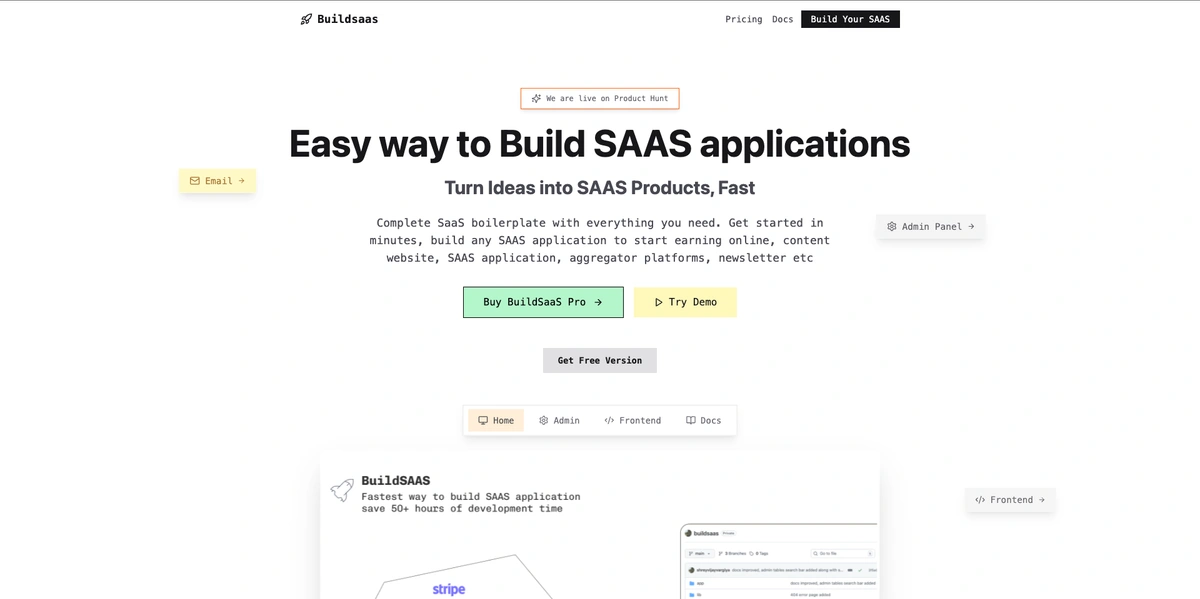Click the Product Hunt icon in the banner
The image size is (1200, 599).
pos(537,98)
